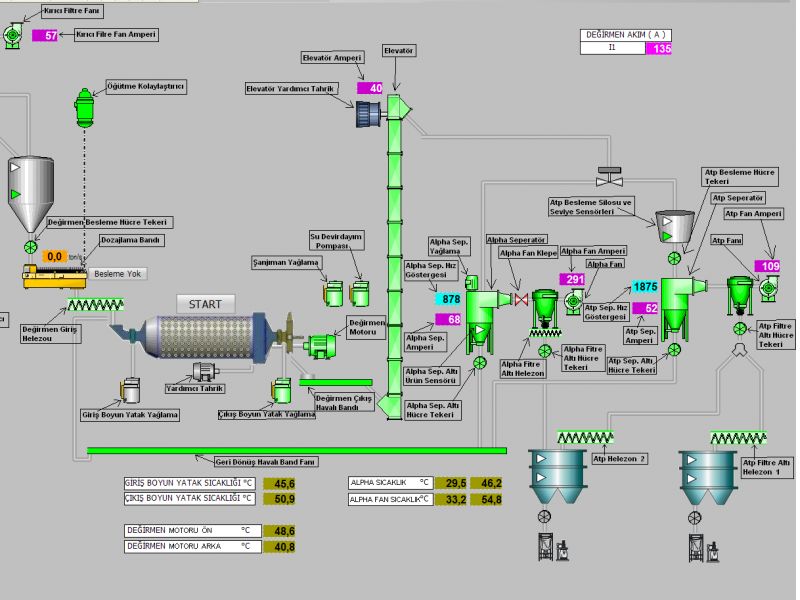Screen dimensions: 800x600
Task: Click the Yardımcı Tahrik motor under mill
Action: pyautogui.click(x=208, y=372)
